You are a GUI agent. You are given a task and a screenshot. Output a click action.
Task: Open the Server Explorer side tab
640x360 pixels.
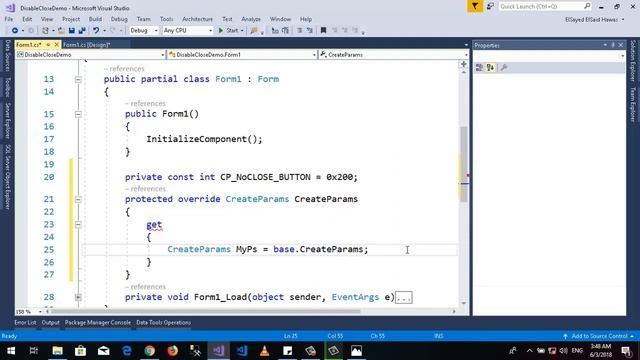click(7, 121)
